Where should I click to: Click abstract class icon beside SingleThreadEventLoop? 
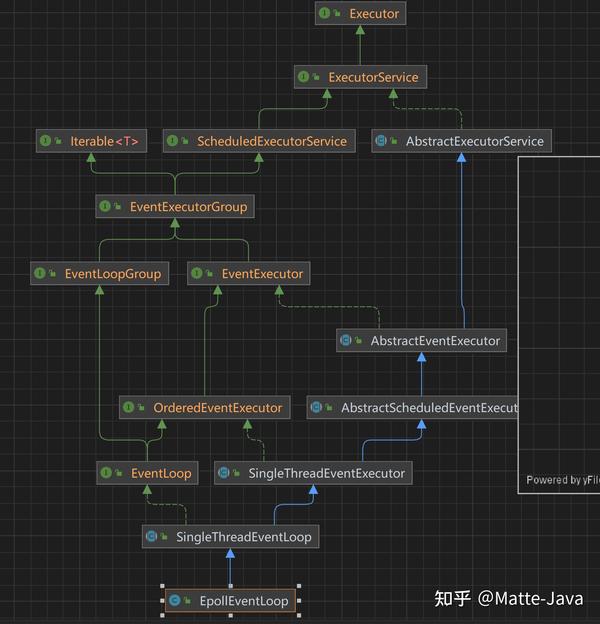tap(151, 536)
